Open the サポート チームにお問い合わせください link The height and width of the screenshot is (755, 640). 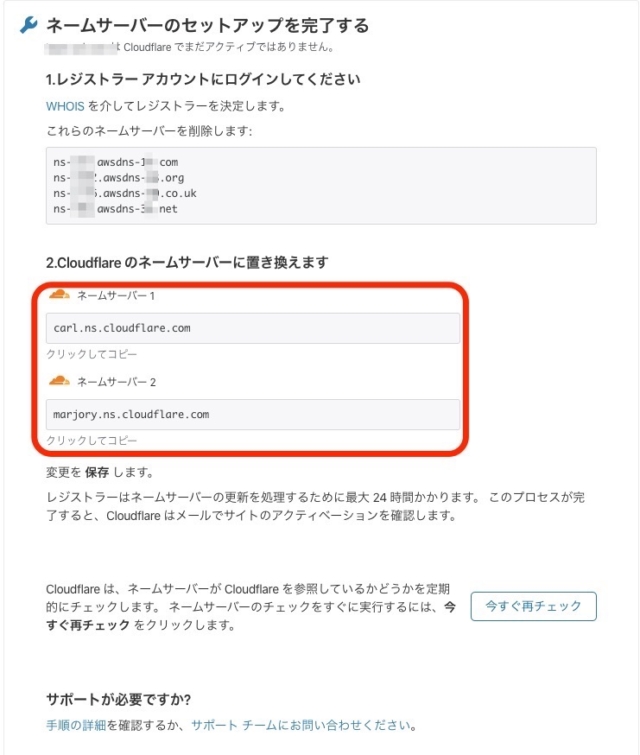[x=304, y=725]
